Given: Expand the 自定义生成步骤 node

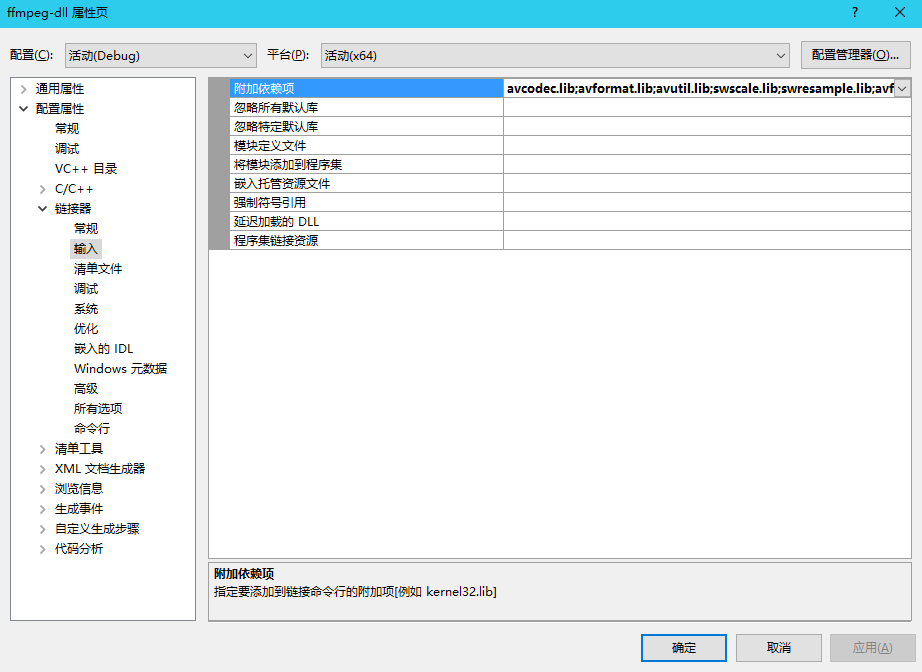Looking at the screenshot, I should [x=42, y=529].
